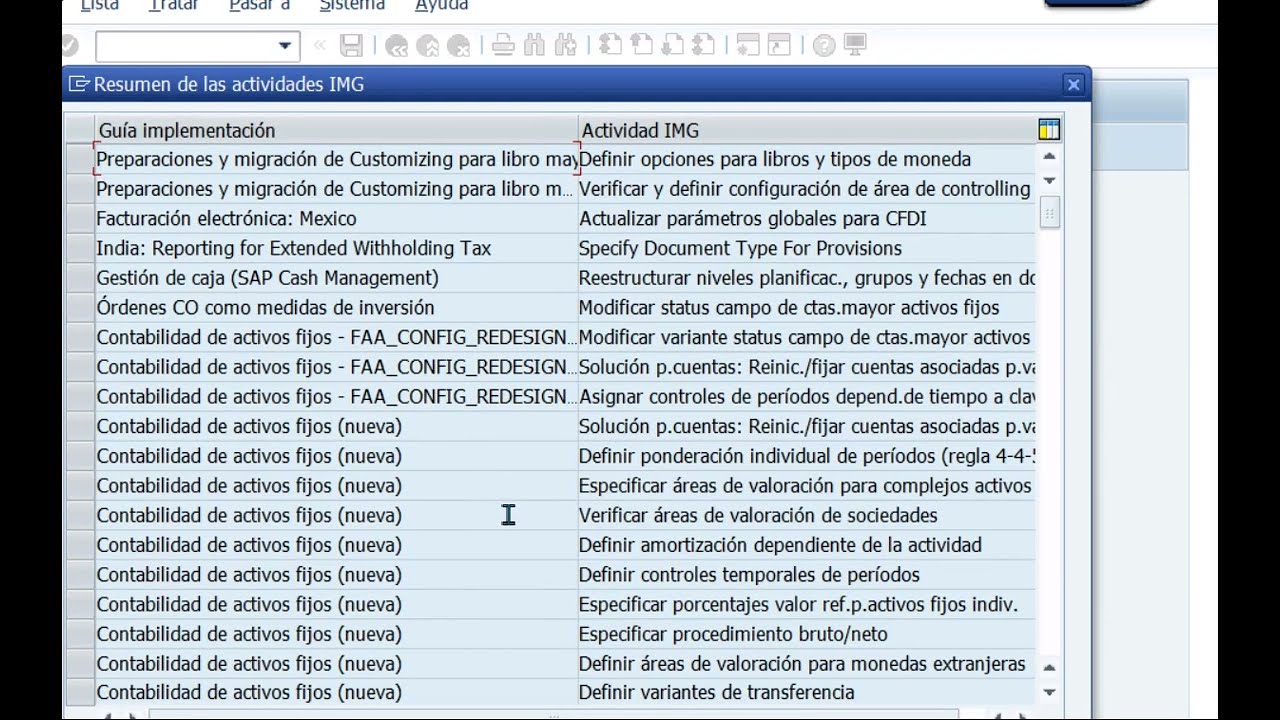The image size is (1280, 720).
Task: Open the Ayuda menu
Action: (x=441, y=6)
